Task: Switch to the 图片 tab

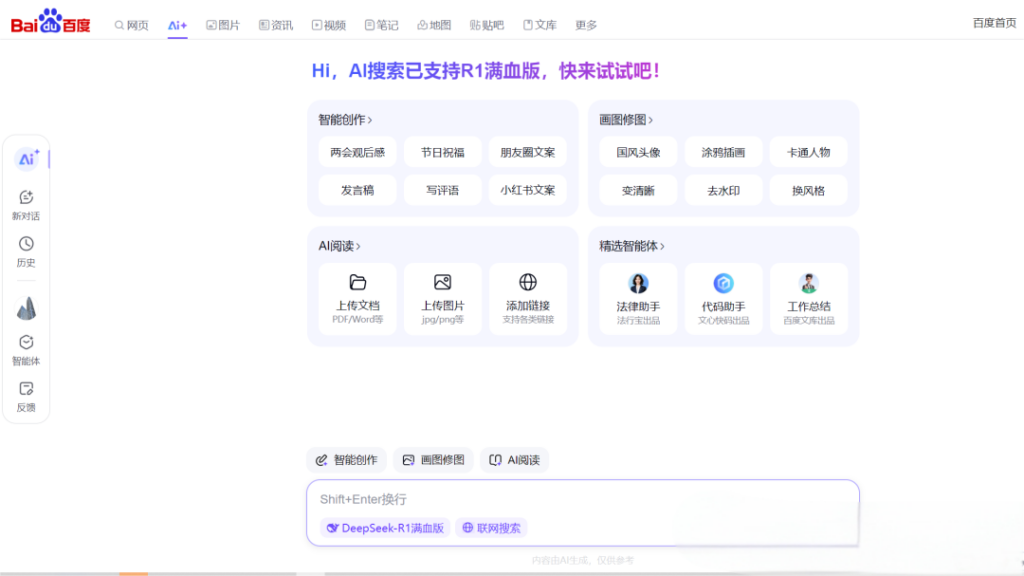Action: 222,25
